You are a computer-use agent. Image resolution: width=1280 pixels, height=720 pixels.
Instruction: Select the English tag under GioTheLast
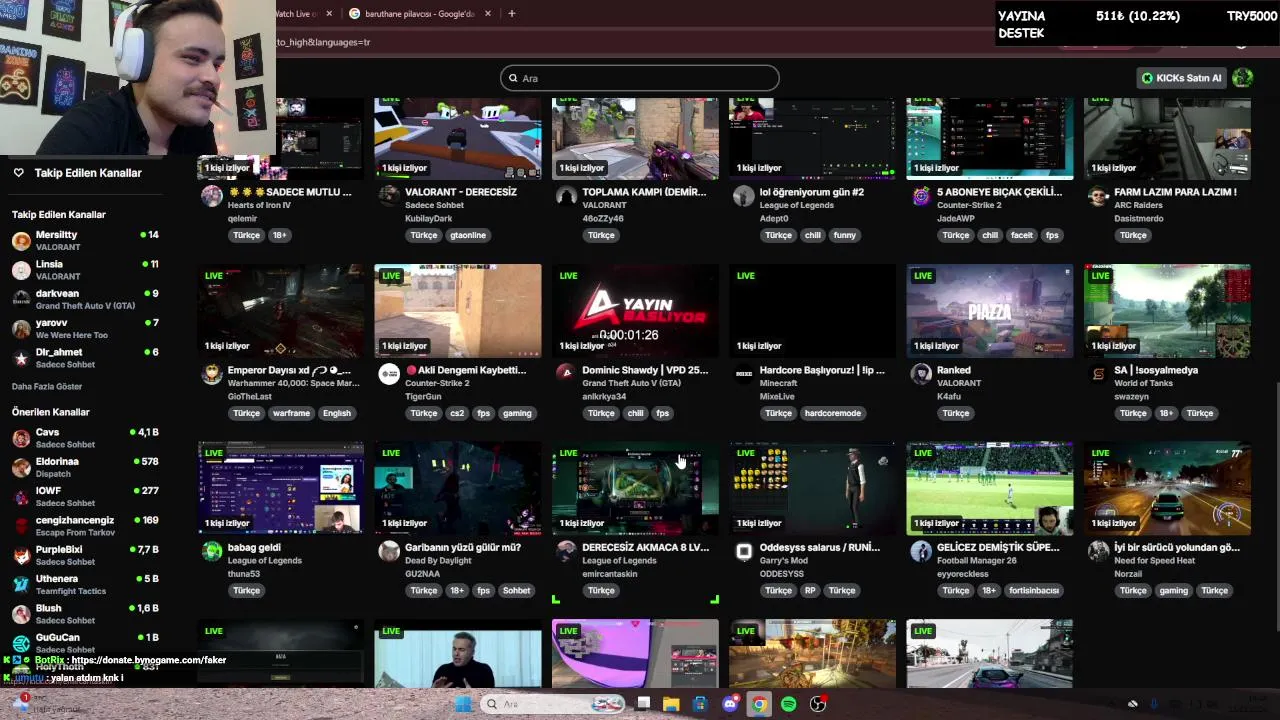337,413
